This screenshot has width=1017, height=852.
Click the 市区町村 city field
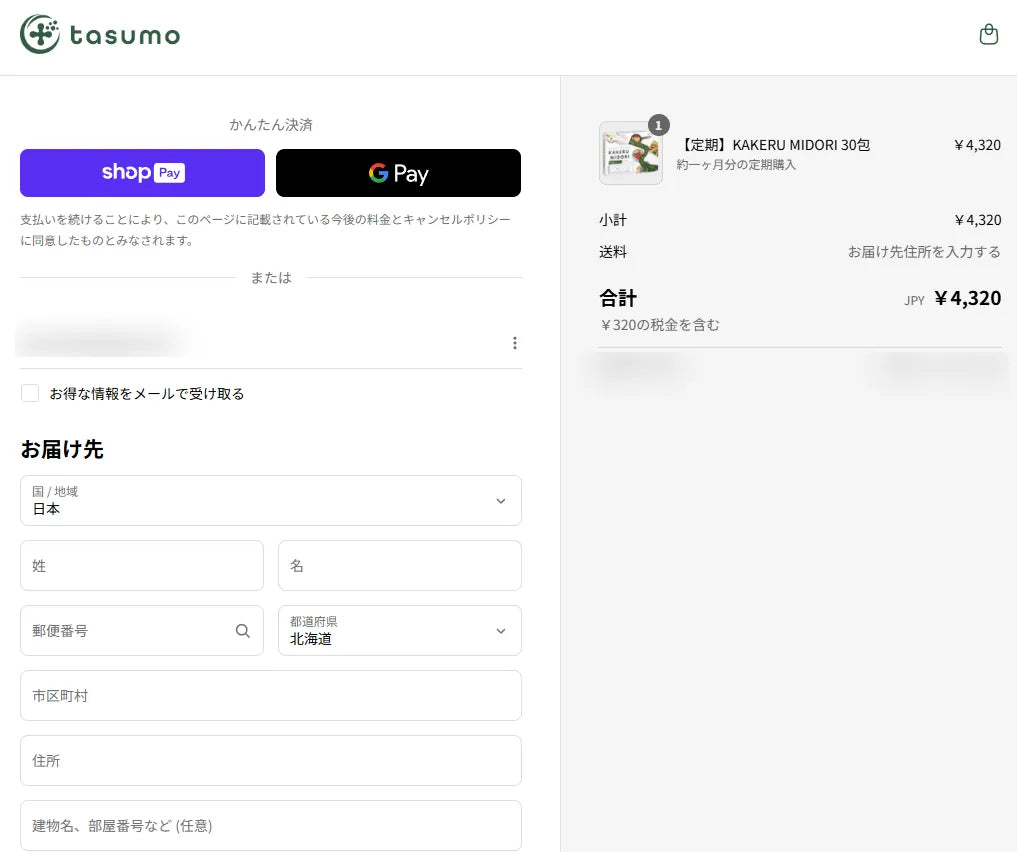coord(271,696)
